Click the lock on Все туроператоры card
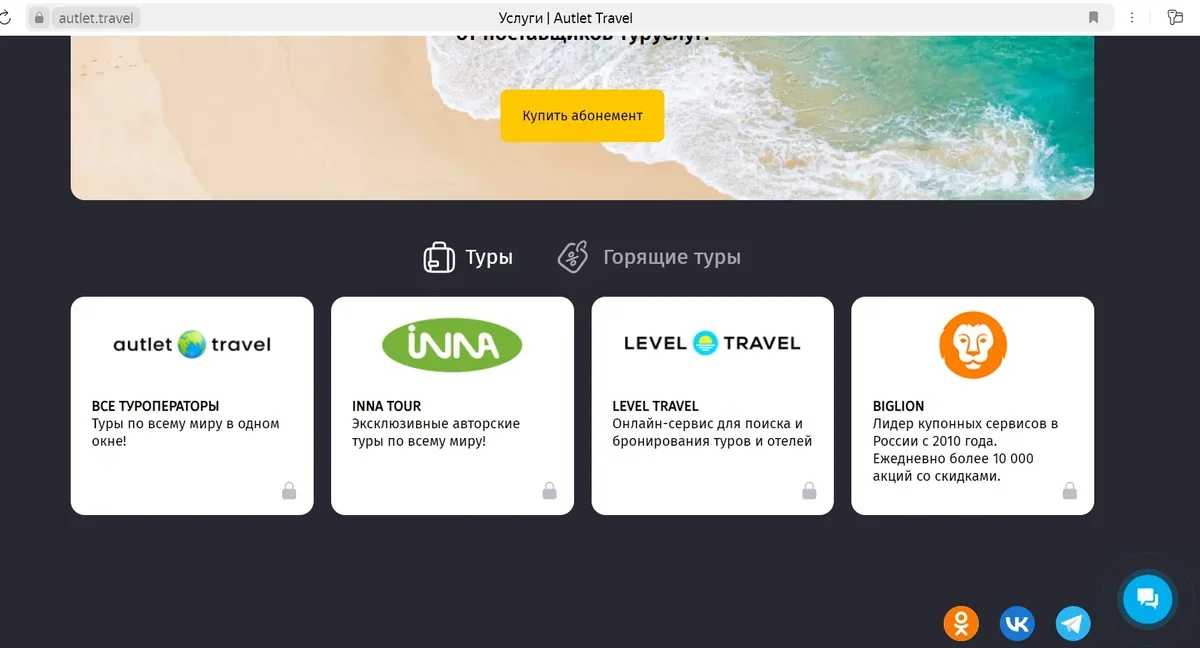This screenshot has width=1200, height=648. (x=289, y=490)
